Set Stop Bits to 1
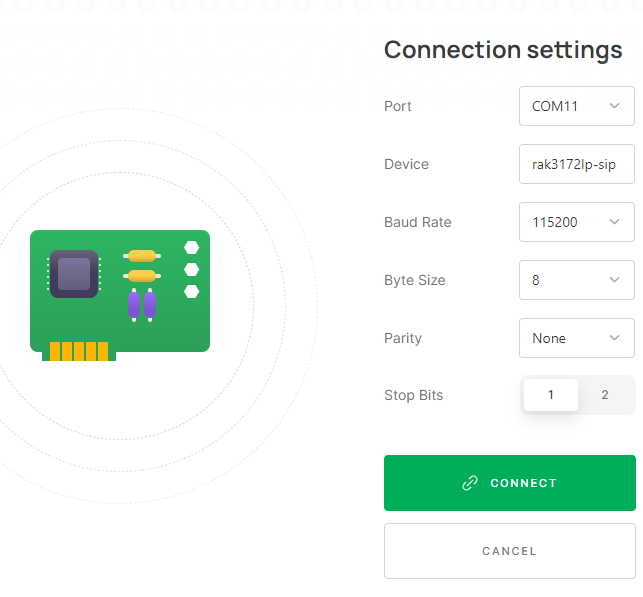Viewport: 643px width, 597px height. (550, 395)
